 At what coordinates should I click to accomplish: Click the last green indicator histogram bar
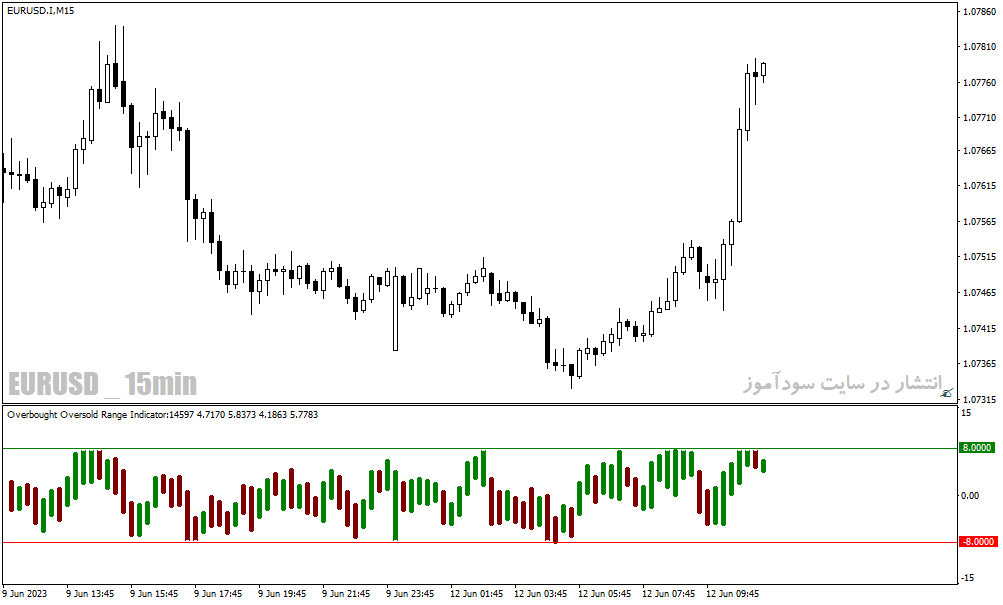click(763, 466)
